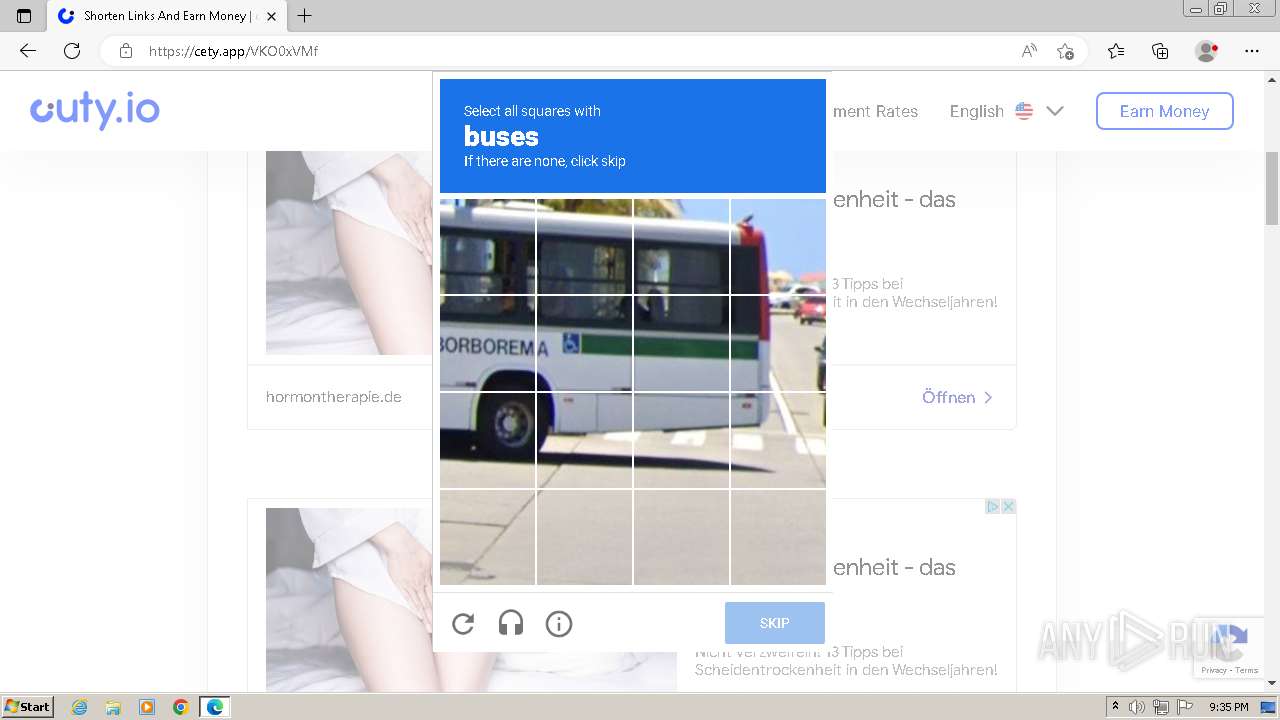1280x720 pixels.
Task: Refresh the page
Action: pos(72,51)
